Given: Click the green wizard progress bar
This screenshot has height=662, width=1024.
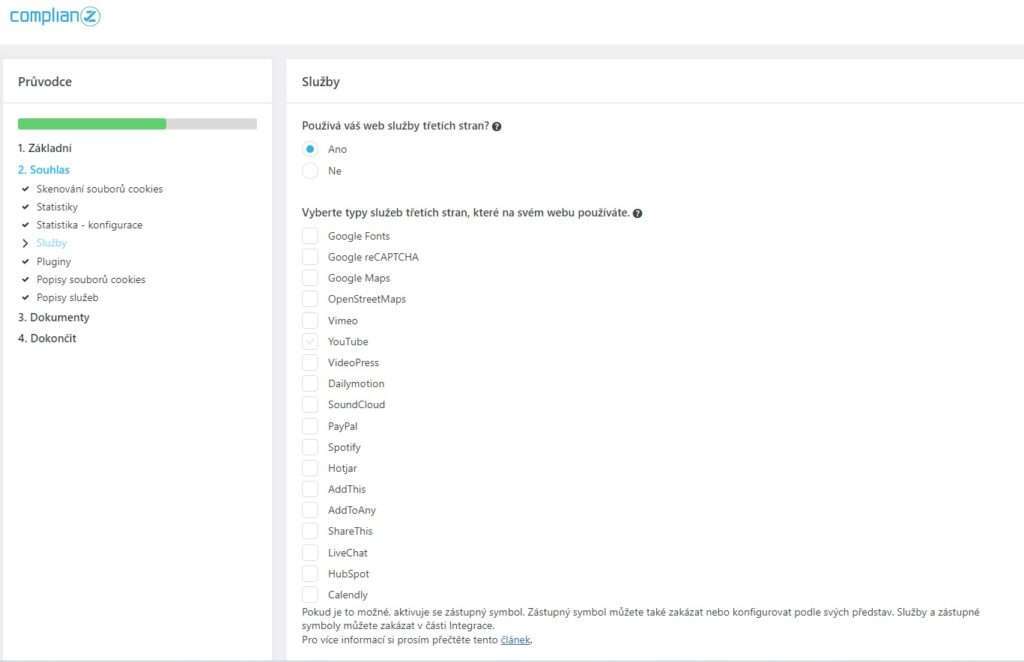Looking at the screenshot, I should [x=92, y=124].
